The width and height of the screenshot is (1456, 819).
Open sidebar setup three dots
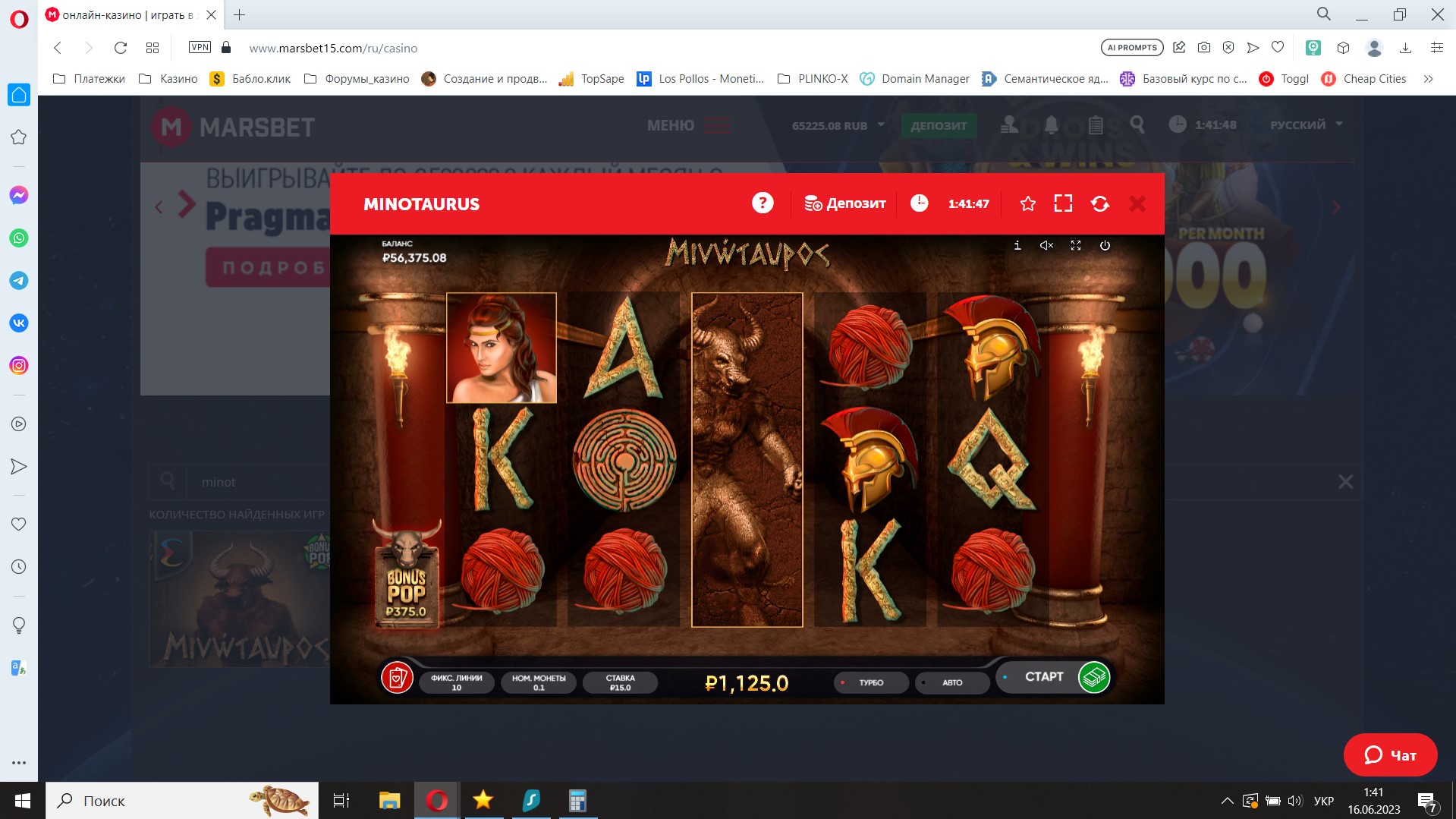19,762
